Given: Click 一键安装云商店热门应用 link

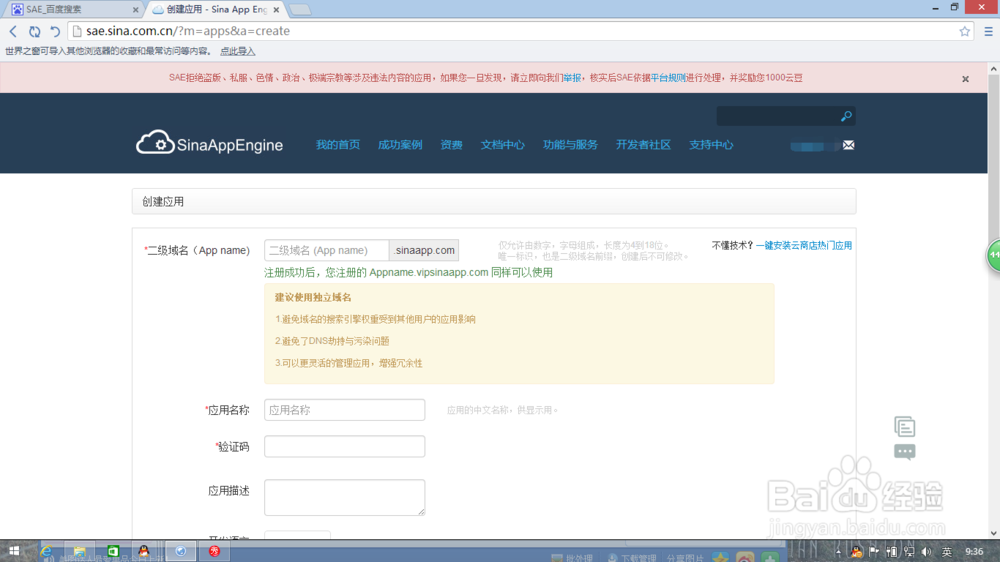Looking at the screenshot, I should click(x=804, y=246).
